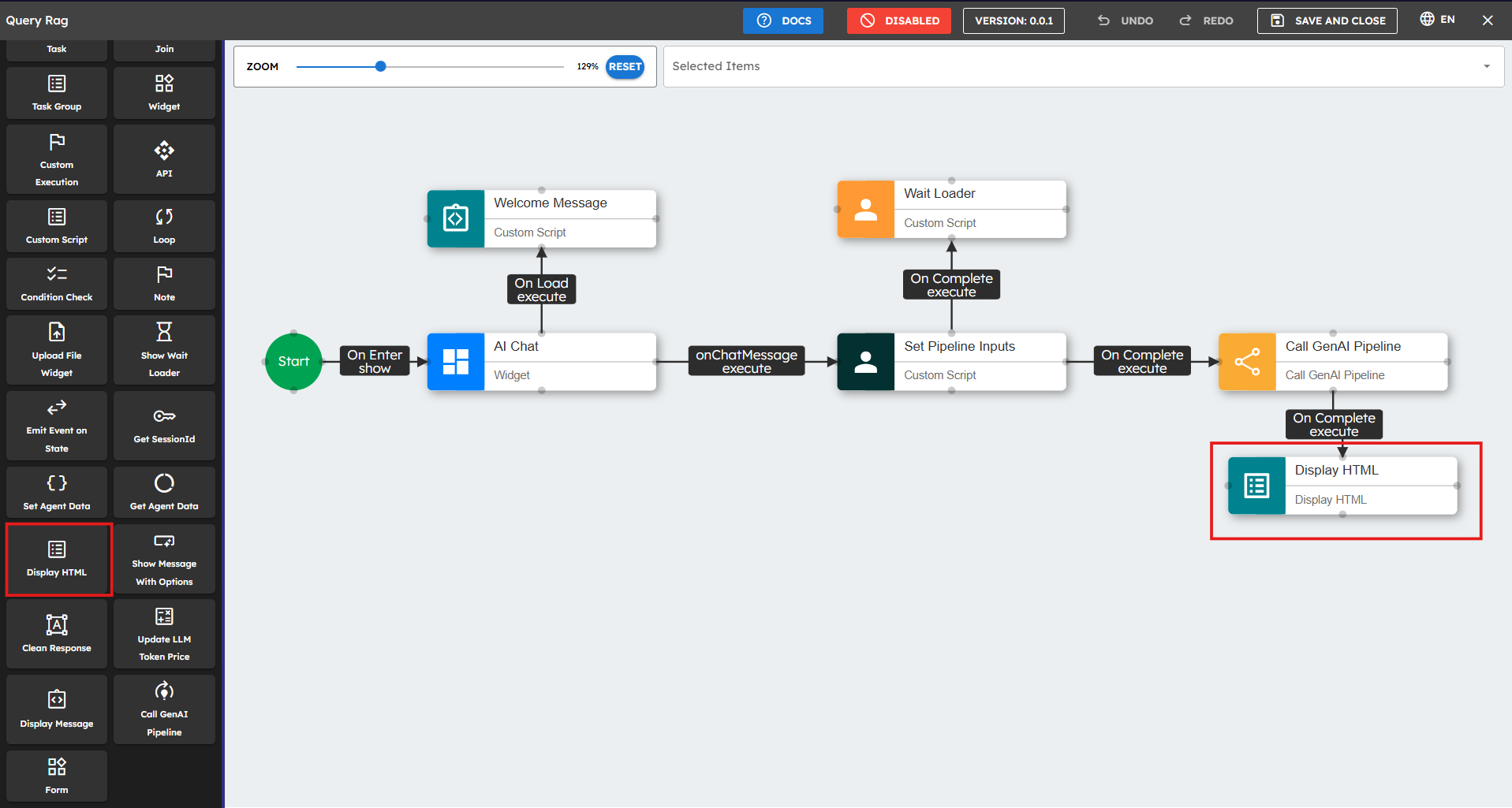Image resolution: width=1512 pixels, height=808 pixels.
Task: Click Save and Close
Action: 1327,20
